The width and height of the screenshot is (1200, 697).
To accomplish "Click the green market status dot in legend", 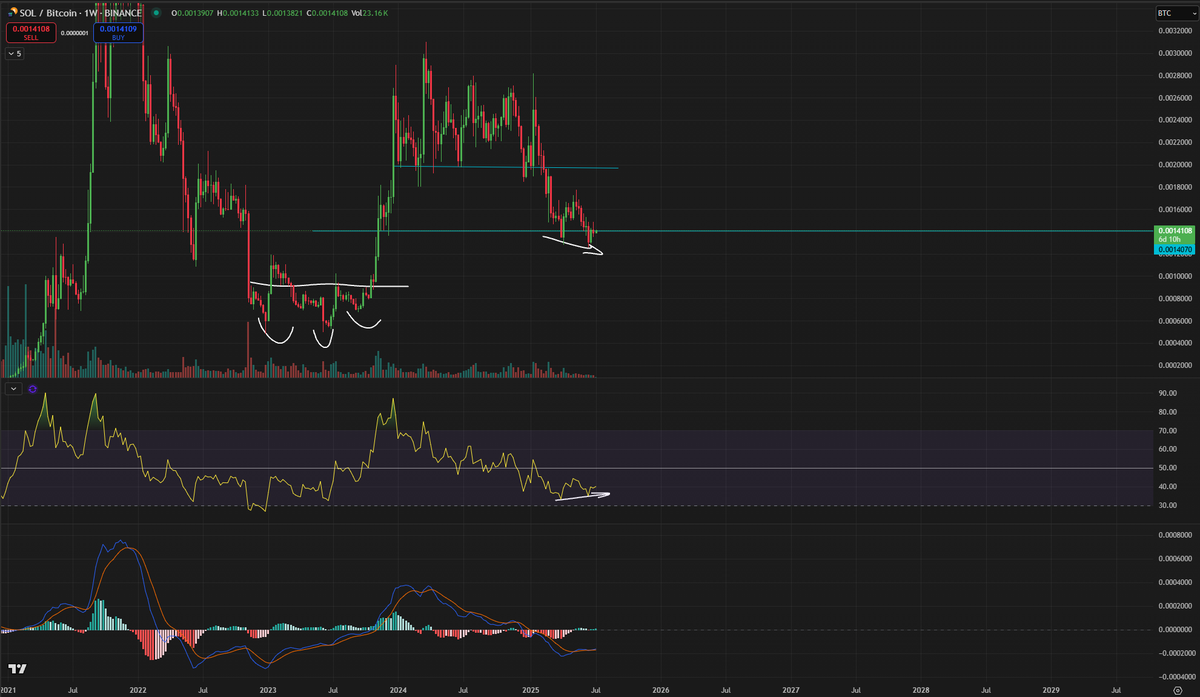I will point(154,13).
